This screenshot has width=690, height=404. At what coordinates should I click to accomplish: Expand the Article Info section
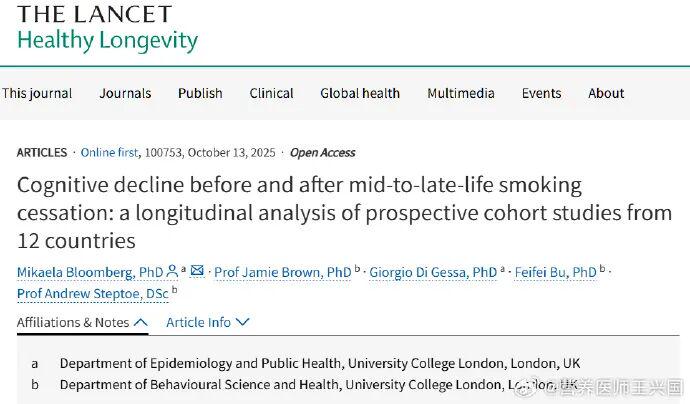point(207,322)
